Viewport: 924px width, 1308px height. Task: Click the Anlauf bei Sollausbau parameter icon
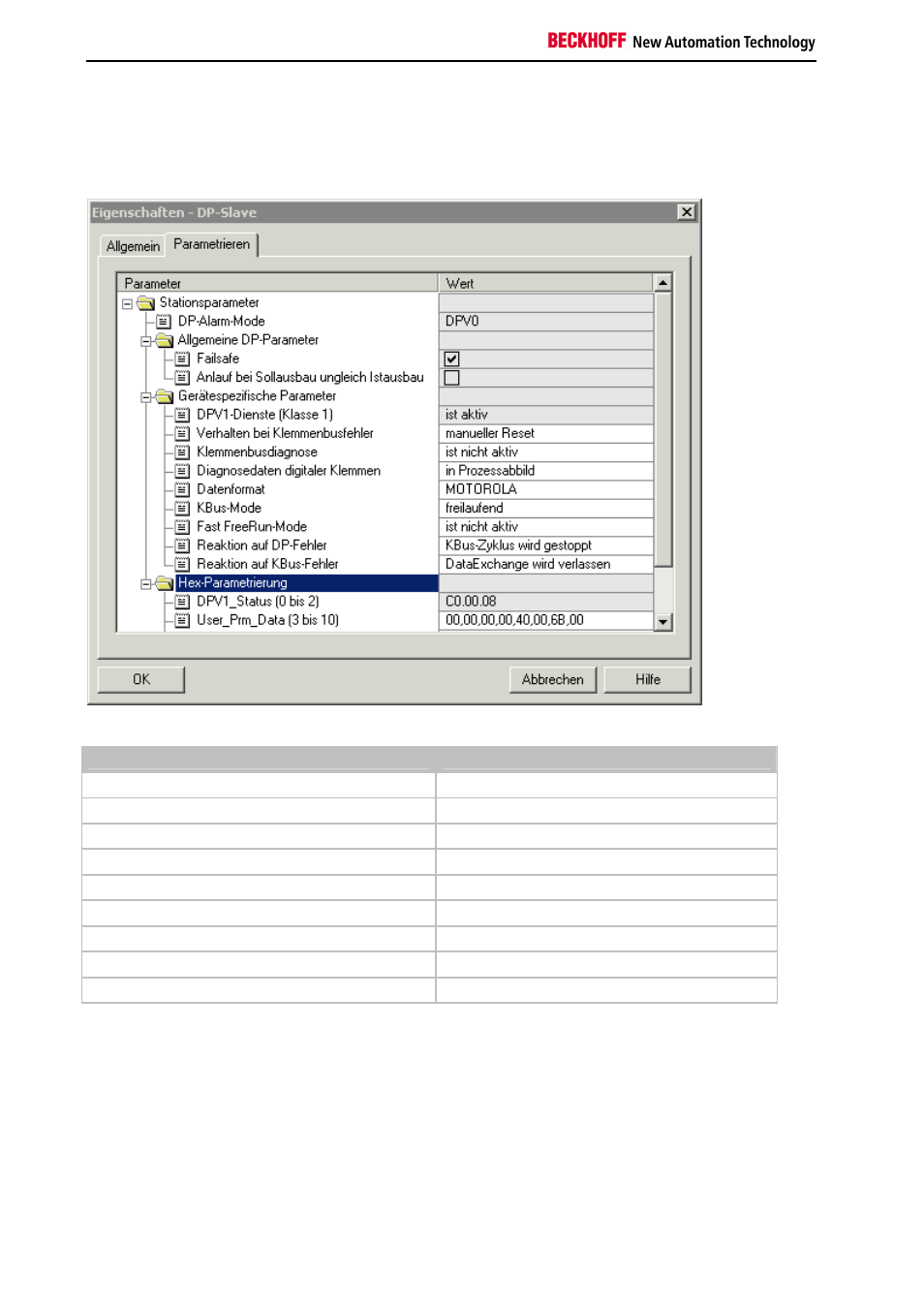182,378
